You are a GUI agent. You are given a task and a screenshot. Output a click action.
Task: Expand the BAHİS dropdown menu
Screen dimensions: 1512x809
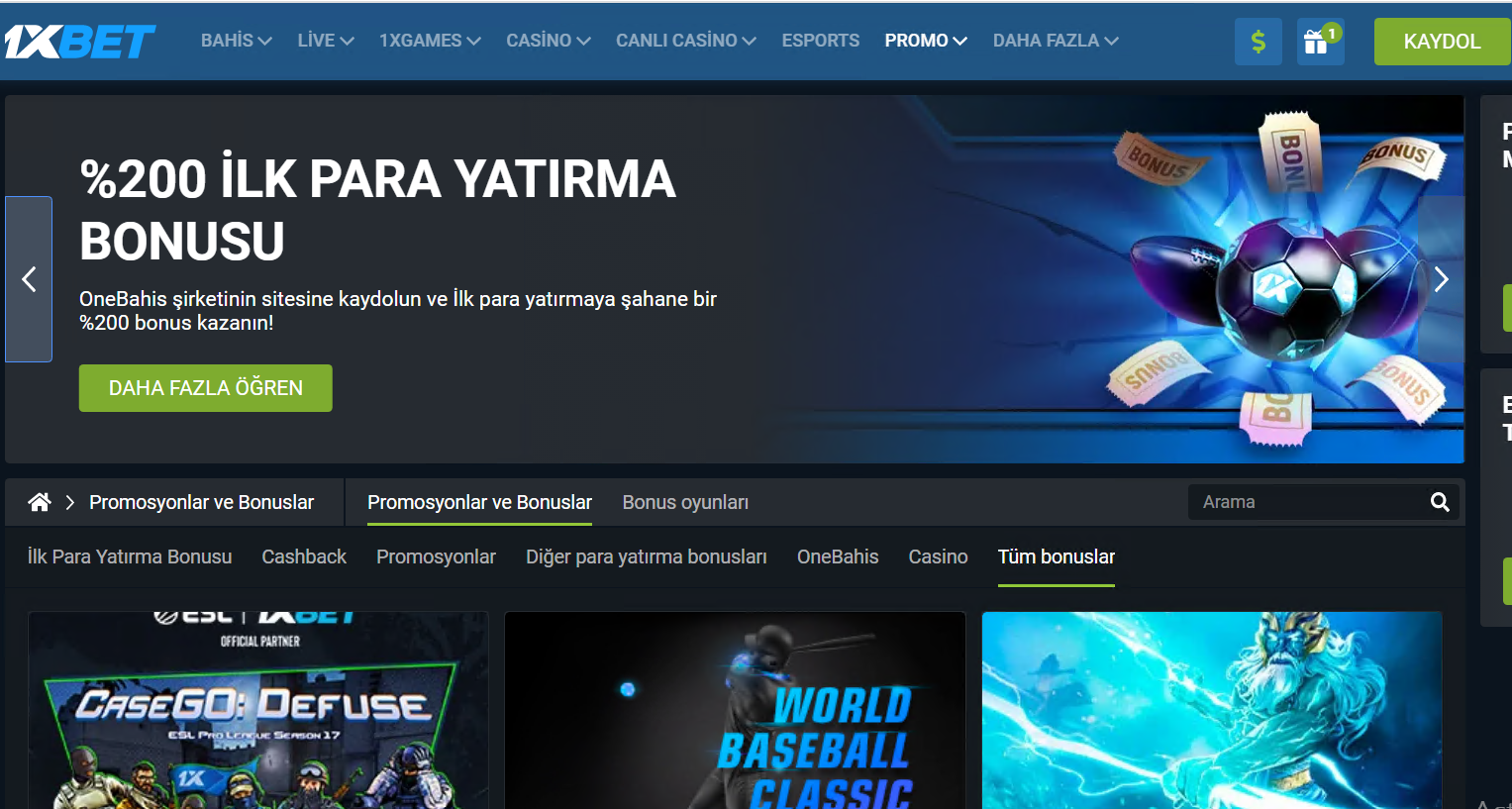[236, 41]
